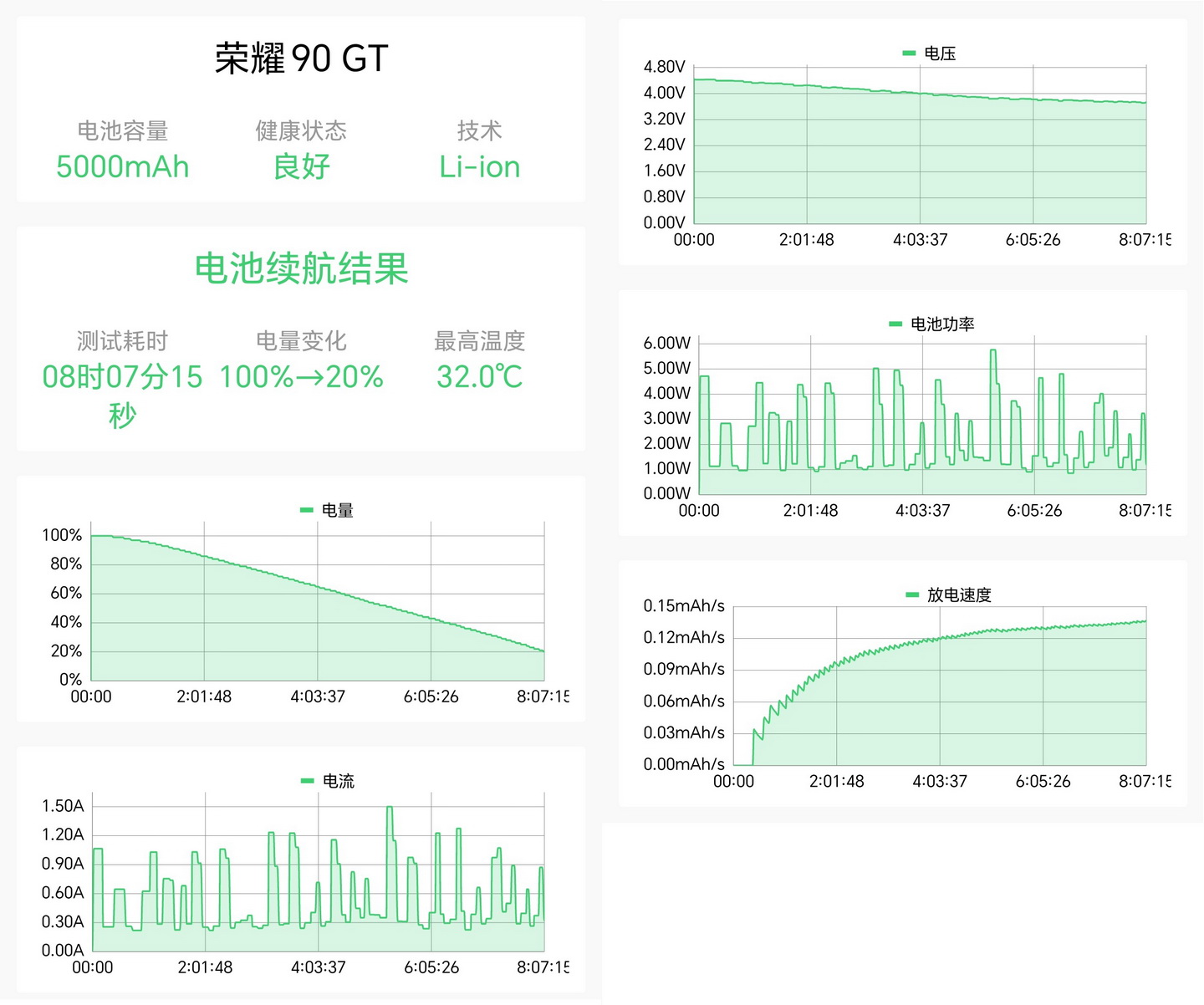Click the 3.00W axis label on power chart
Screen dimensions: 1204x1005
[x=667, y=418]
